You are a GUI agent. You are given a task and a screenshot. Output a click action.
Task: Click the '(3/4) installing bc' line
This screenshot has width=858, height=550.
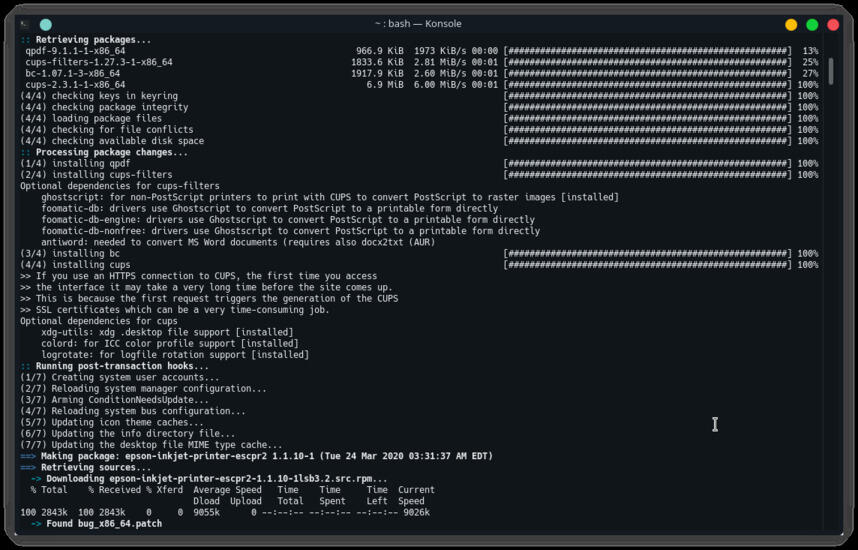pyautogui.click(x=70, y=253)
